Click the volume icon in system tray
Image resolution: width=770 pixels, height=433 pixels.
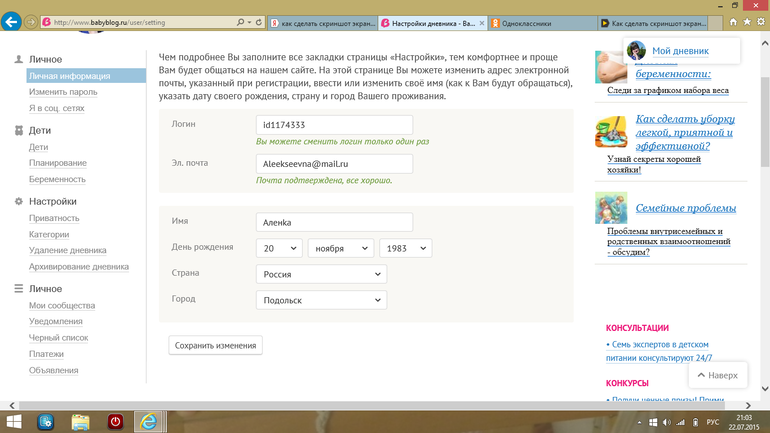tap(666, 422)
